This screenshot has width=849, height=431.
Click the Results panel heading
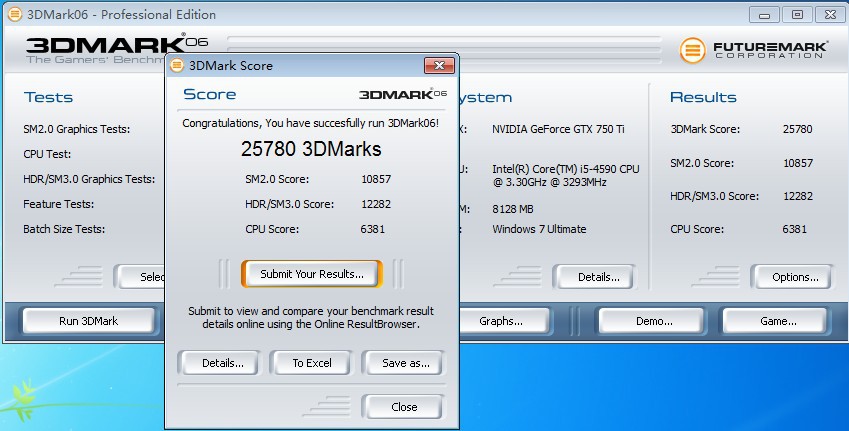pyautogui.click(x=703, y=97)
